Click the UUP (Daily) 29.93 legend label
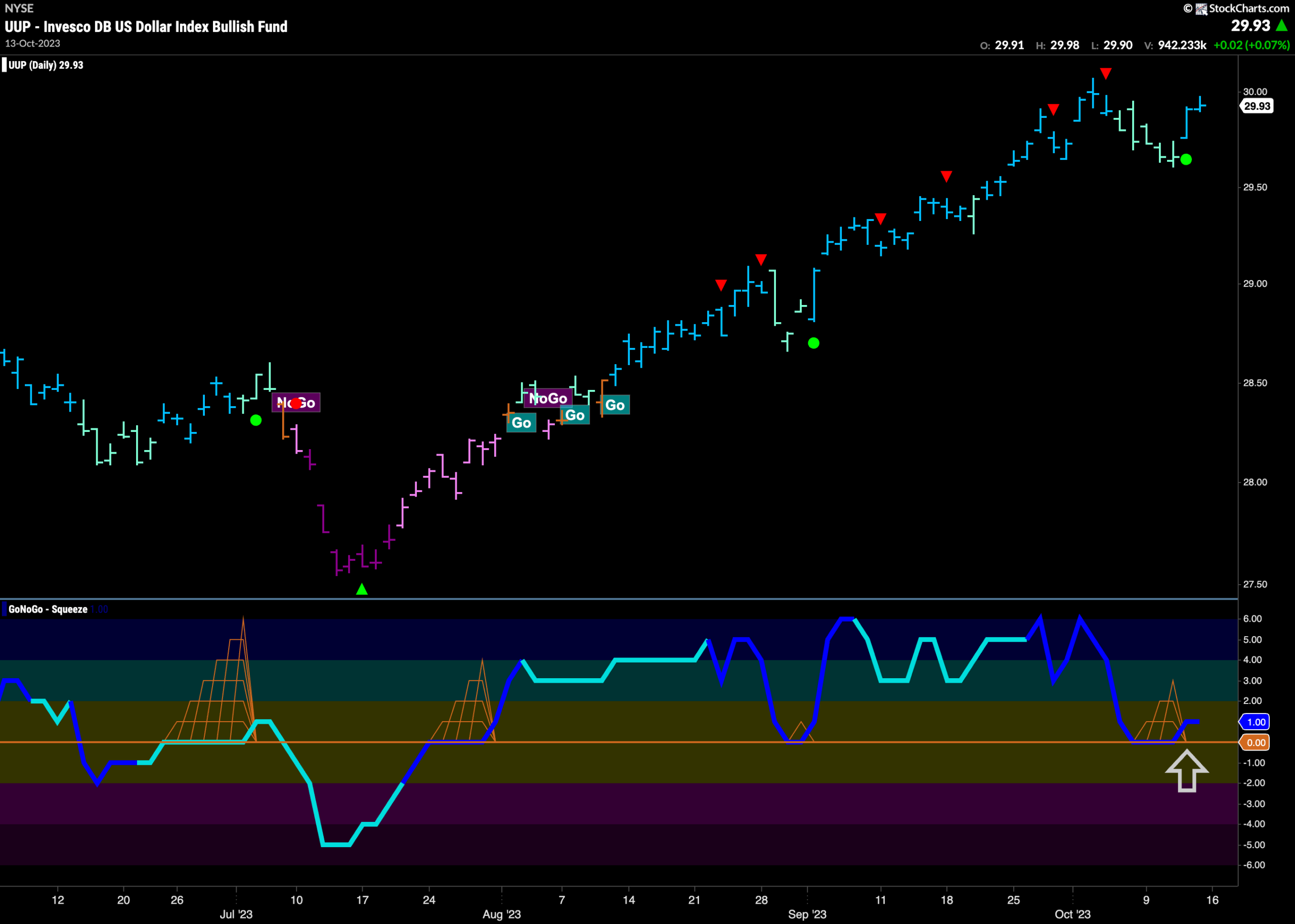 46,65
